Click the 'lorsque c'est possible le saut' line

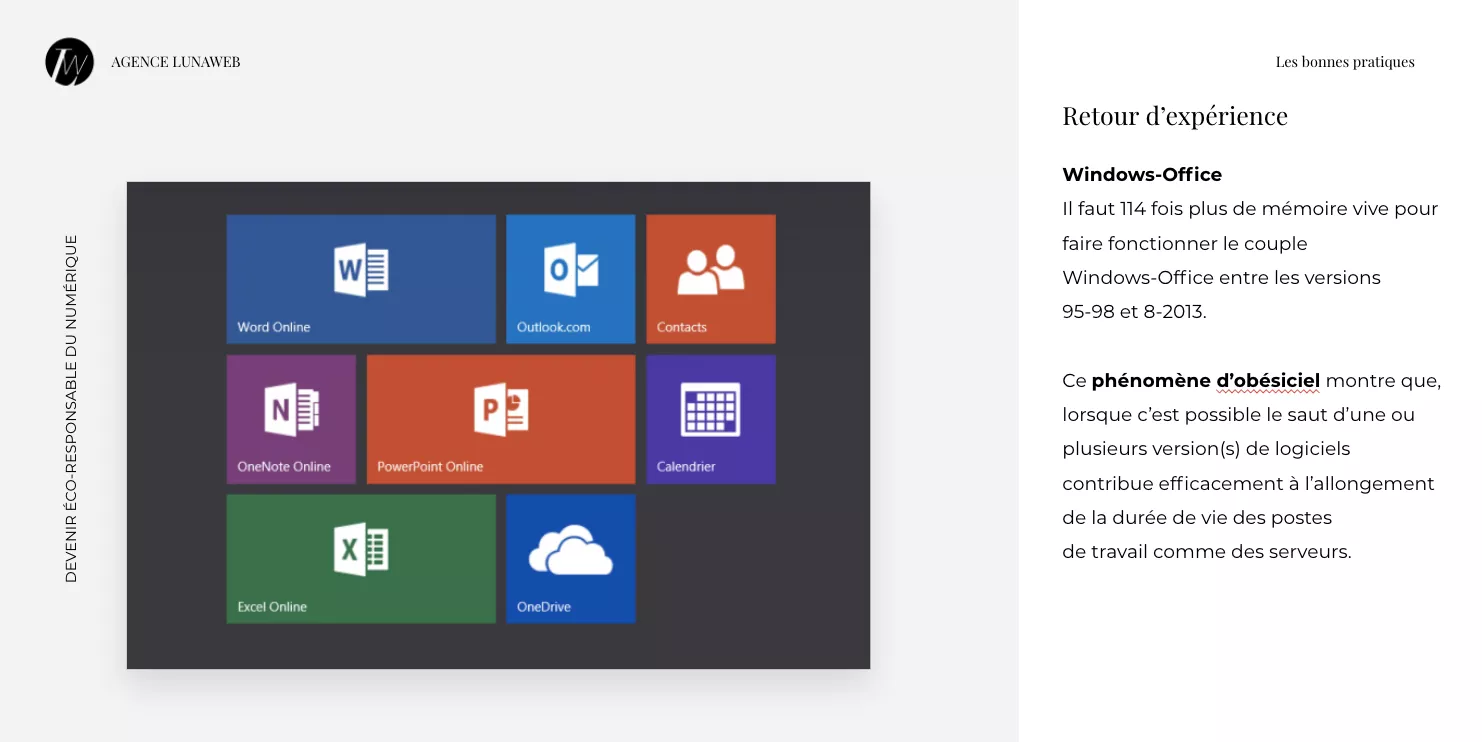[x=1238, y=415]
